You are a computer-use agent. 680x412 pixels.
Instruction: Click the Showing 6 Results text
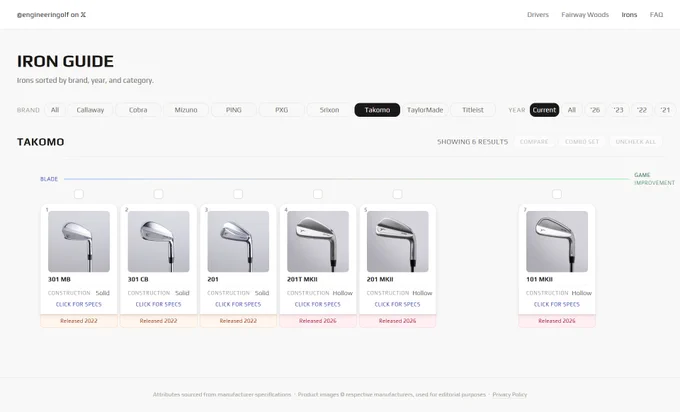[x=472, y=142]
